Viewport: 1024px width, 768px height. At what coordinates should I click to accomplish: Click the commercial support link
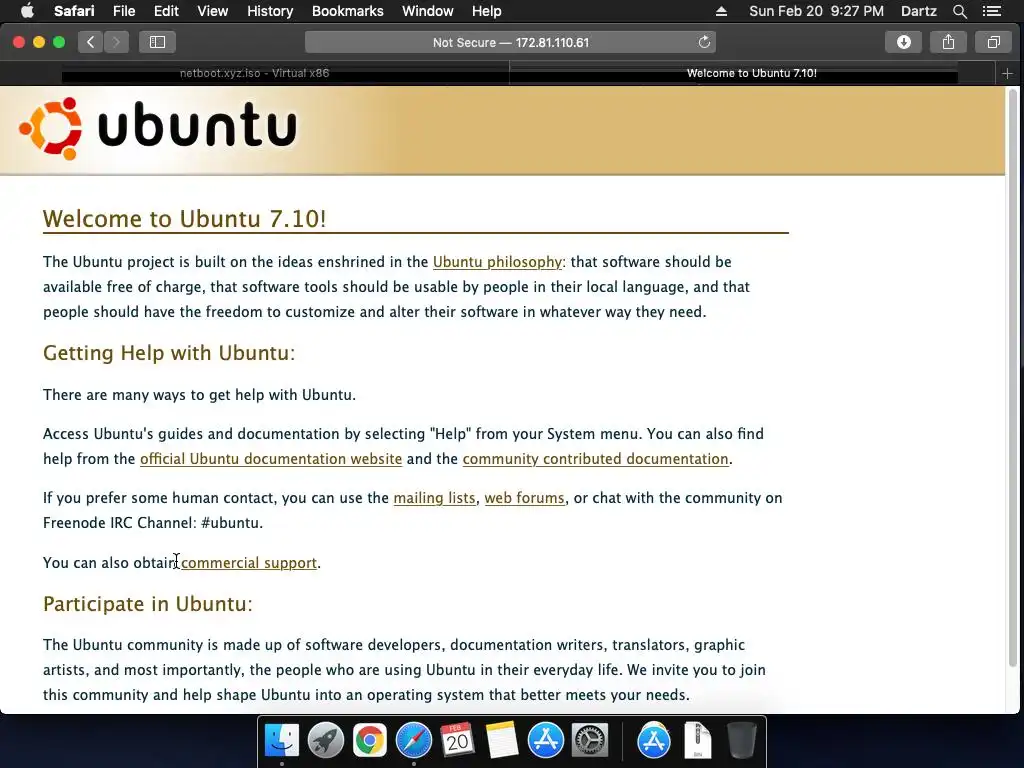tap(249, 563)
